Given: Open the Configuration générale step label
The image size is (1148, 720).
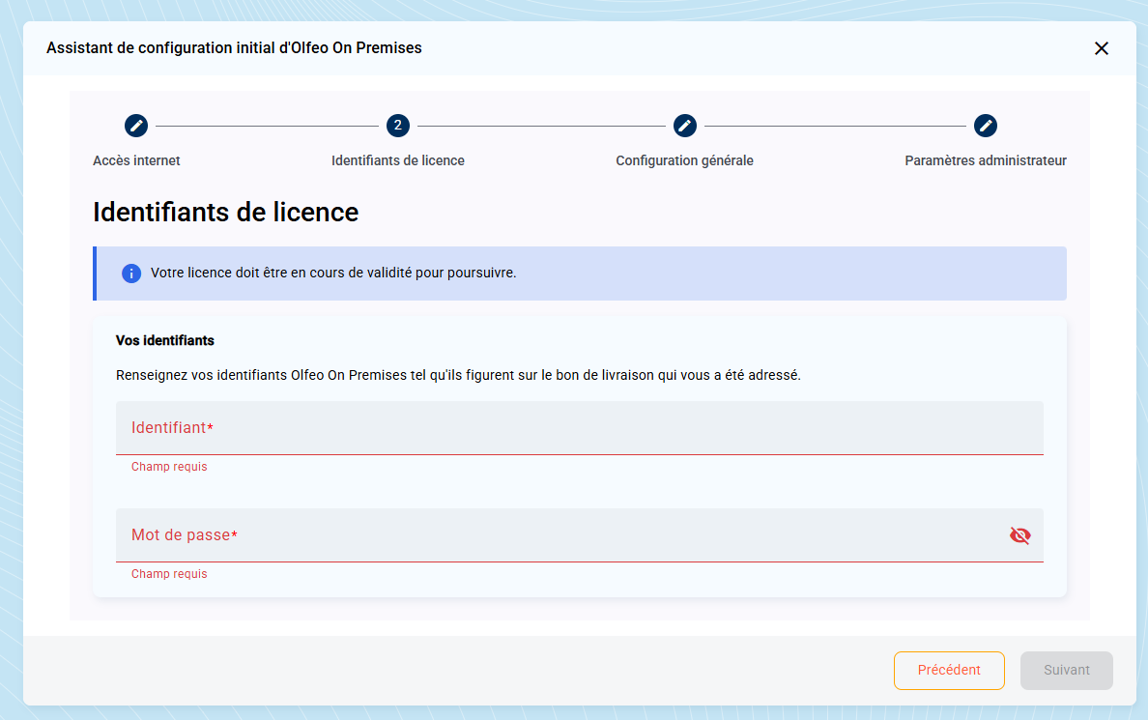Looking at the screenshot, I should (x=684, y=161).
